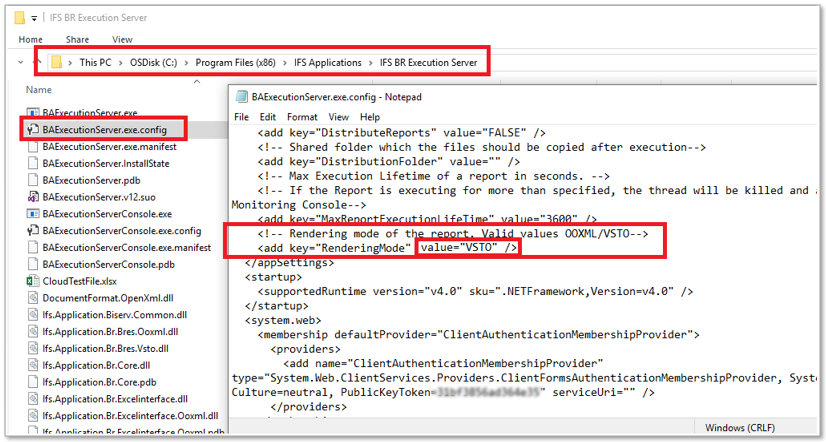Click the Notepad icon in the title bar
Image resolution: width=826 pixels, height=442 pixels.
(239, 97)
